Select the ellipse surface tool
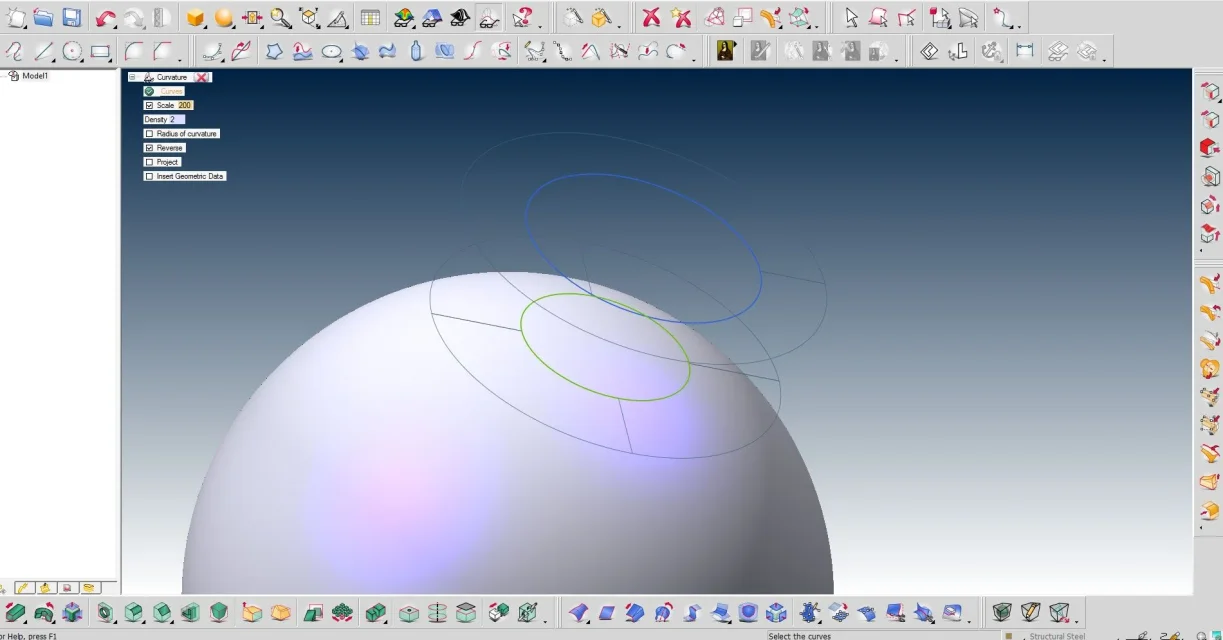1223x640 pixels. coord(331,51)
